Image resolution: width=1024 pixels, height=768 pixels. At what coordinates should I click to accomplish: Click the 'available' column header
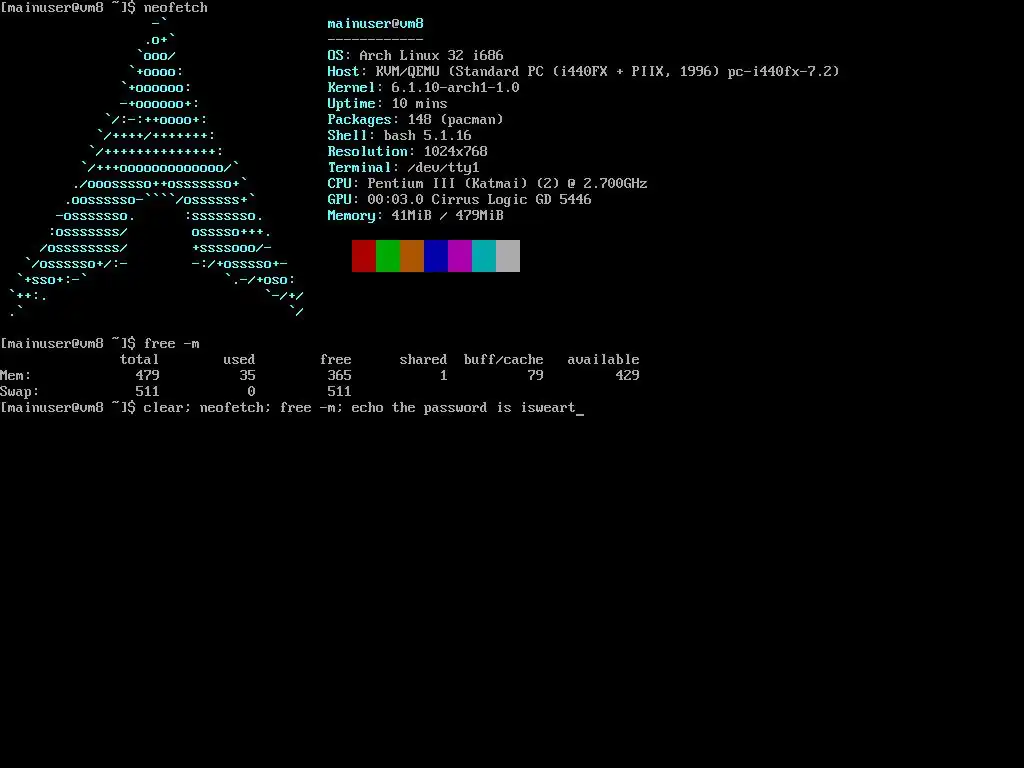click(603, 359)
